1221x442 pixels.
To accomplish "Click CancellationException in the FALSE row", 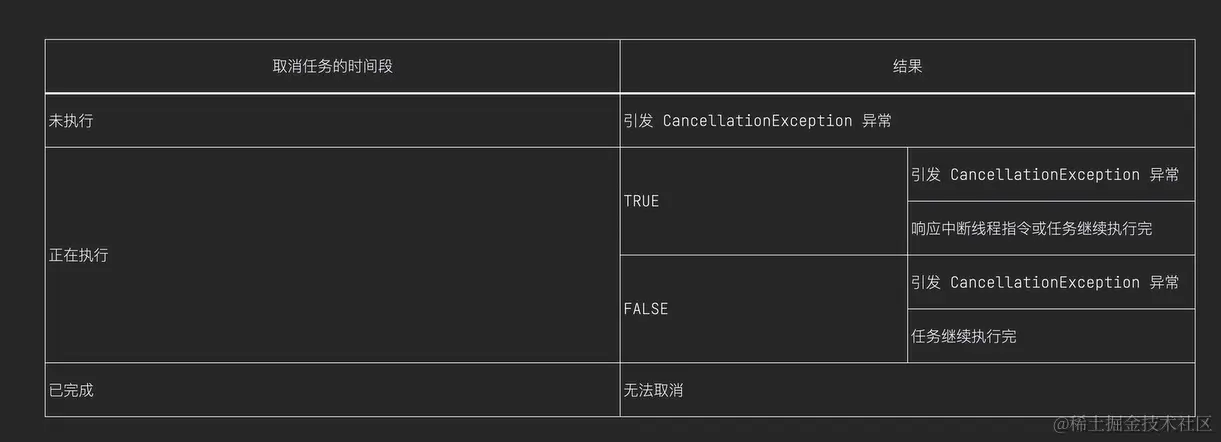I will coord(1045,283).
